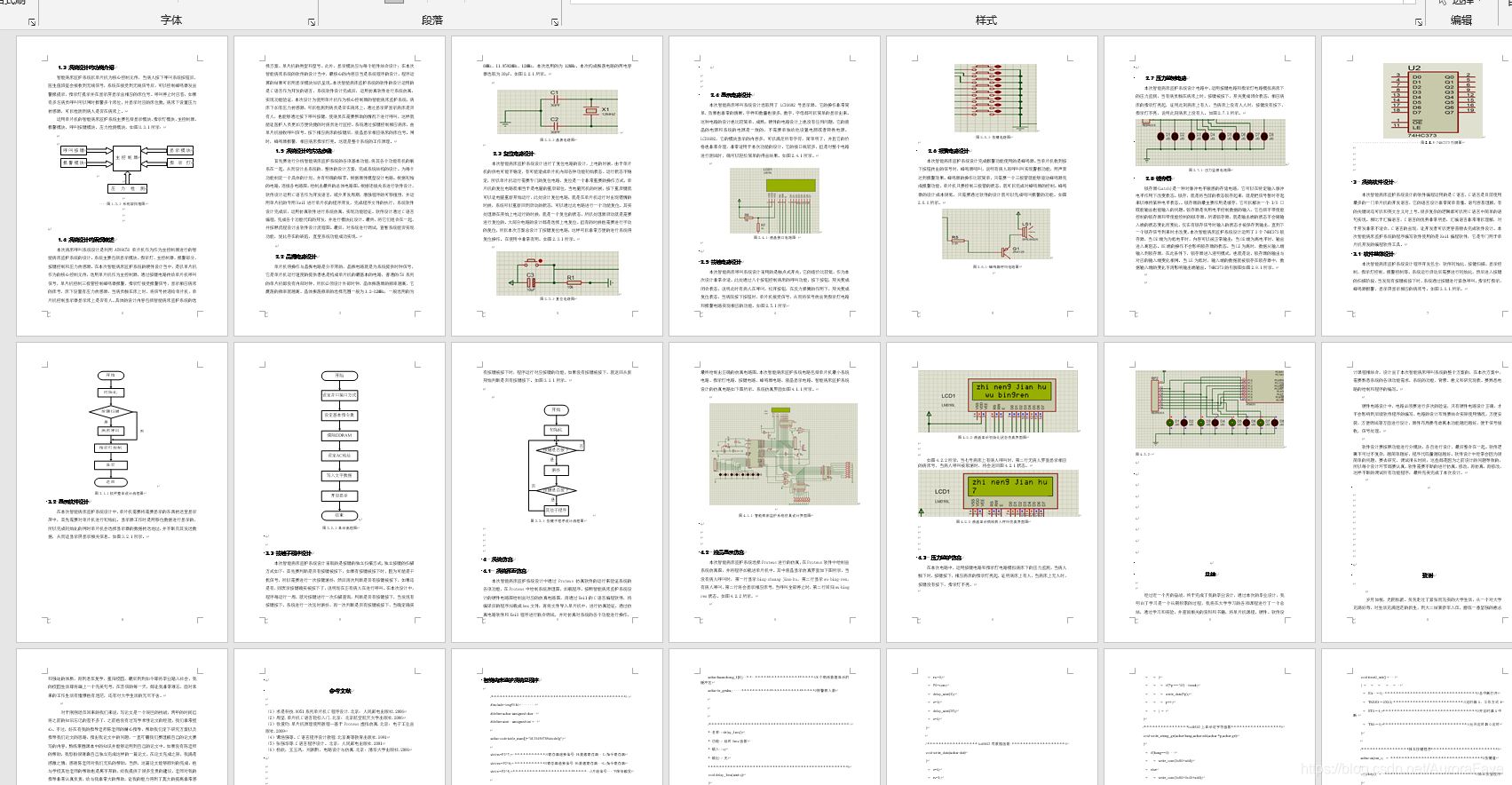Image resolution: width=1512 pixels, height=785 pixels.
Task: Select the crystal oscillator circuit with C1, C2, X1
Action: click(x=558, y=111)
